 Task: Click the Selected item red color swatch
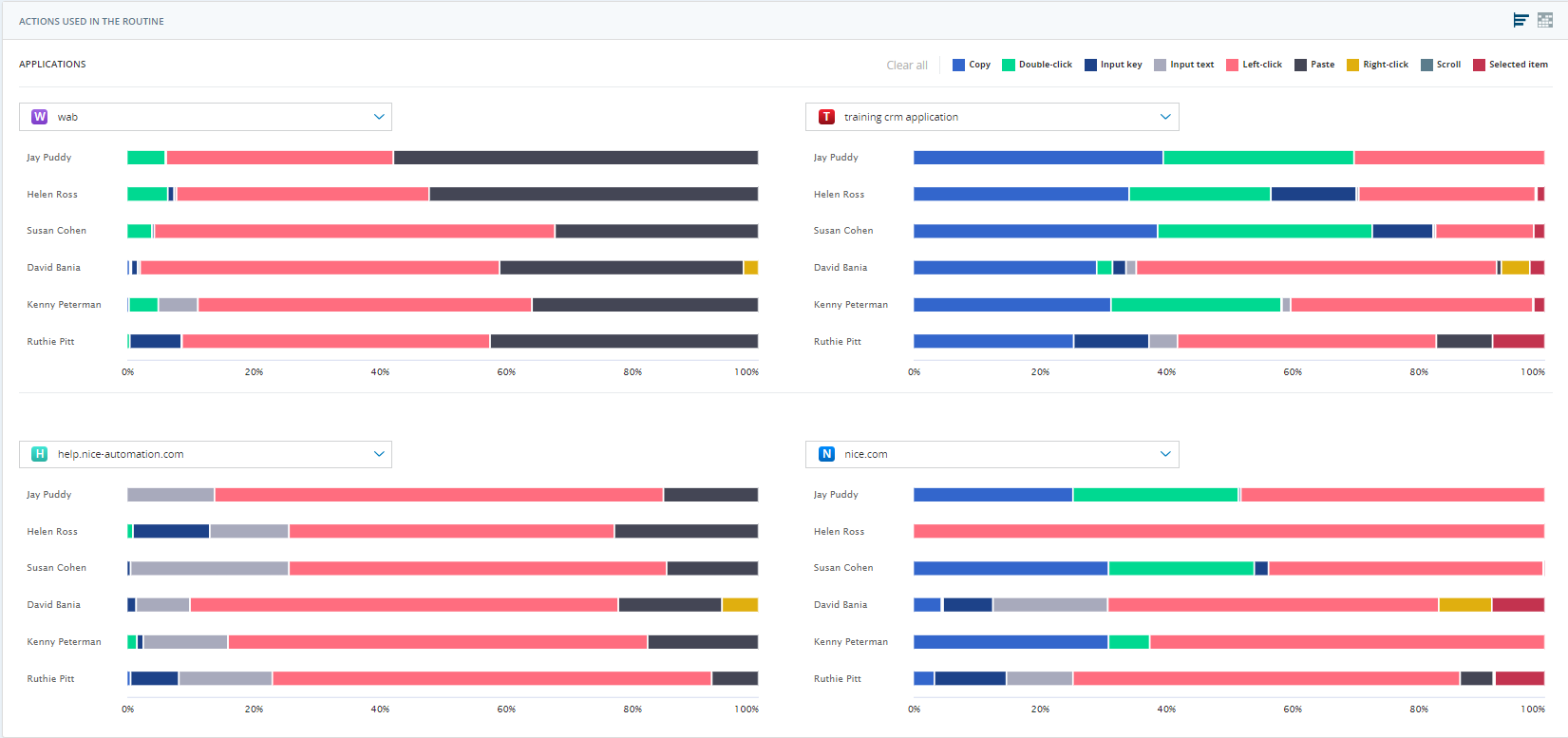[1479, 65]
